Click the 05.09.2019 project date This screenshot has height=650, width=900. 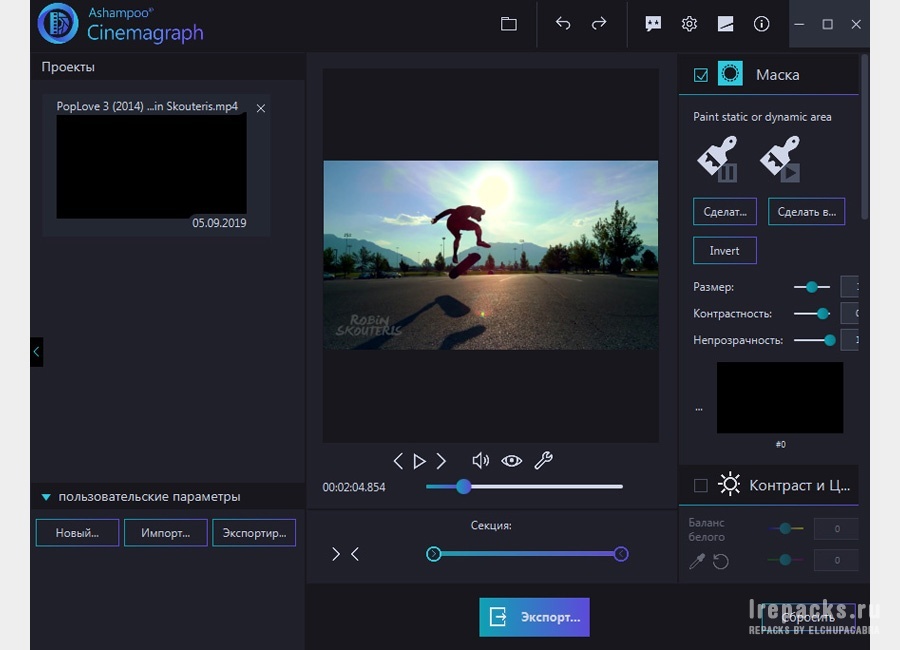[219, 223]
